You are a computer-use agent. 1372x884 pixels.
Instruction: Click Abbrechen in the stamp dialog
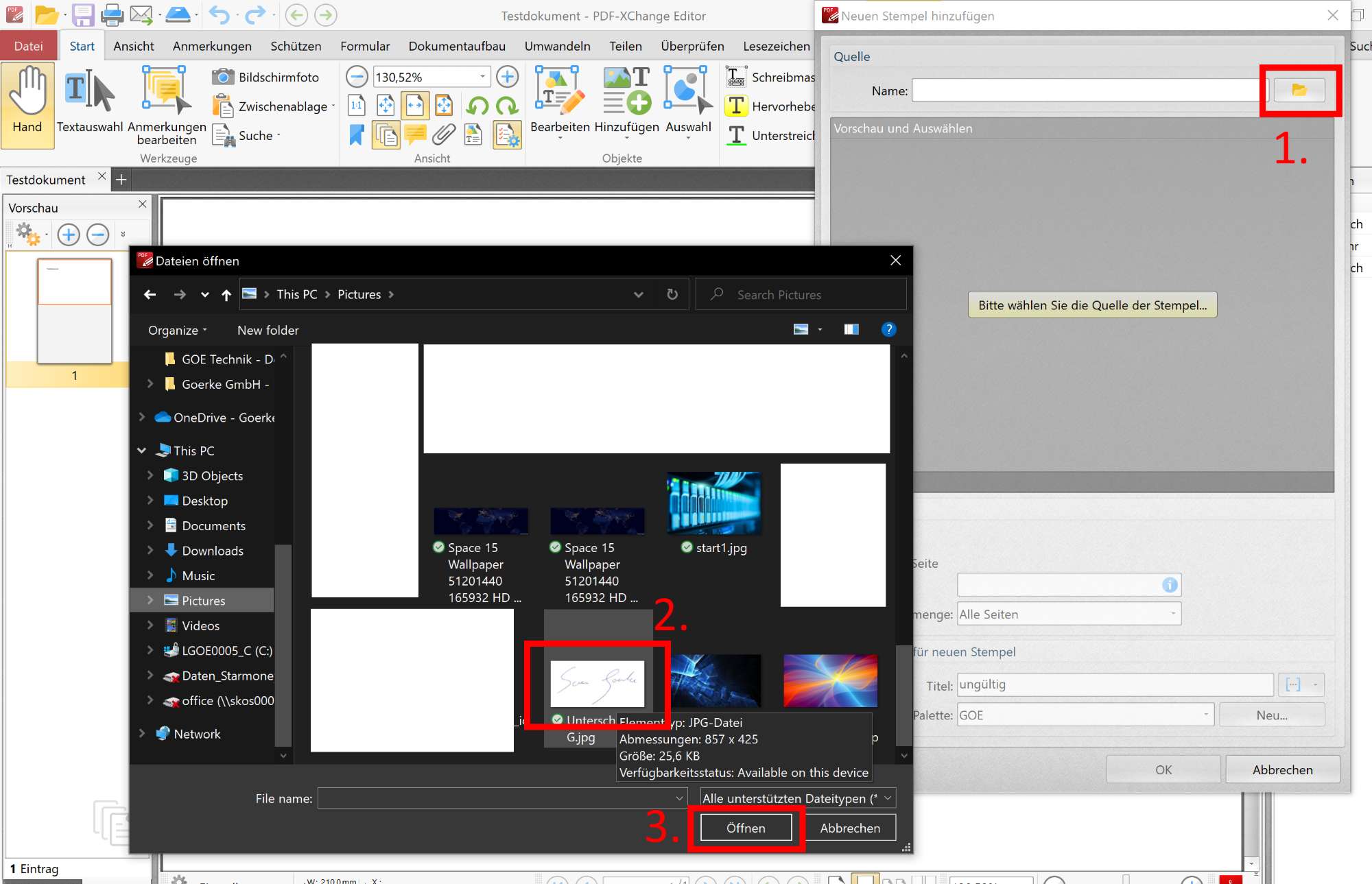pyautogui.click(x=1282, y=769)
